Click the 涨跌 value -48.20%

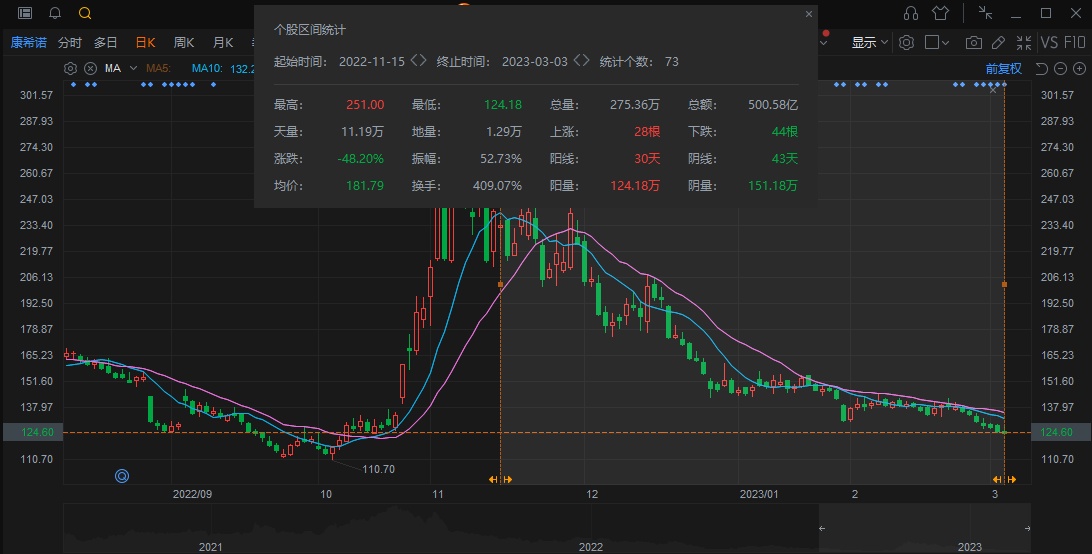pos(360,159)
